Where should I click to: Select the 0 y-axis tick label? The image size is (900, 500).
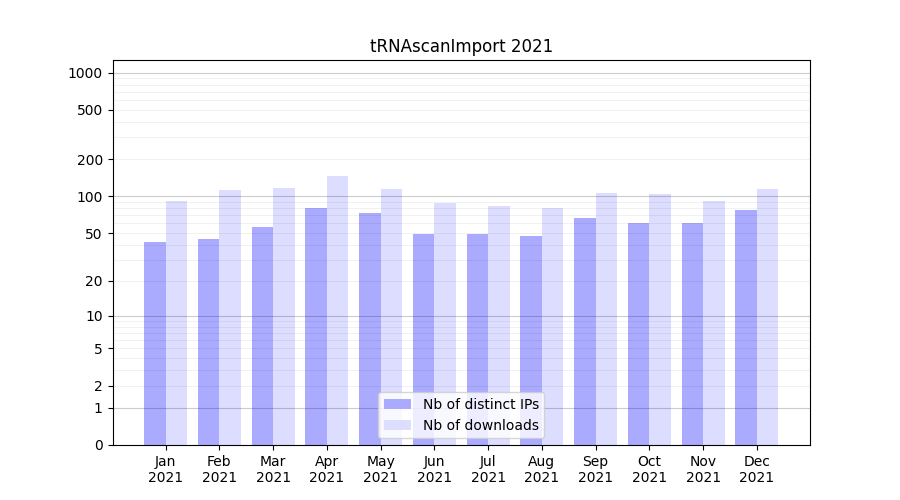coord(98,445)
